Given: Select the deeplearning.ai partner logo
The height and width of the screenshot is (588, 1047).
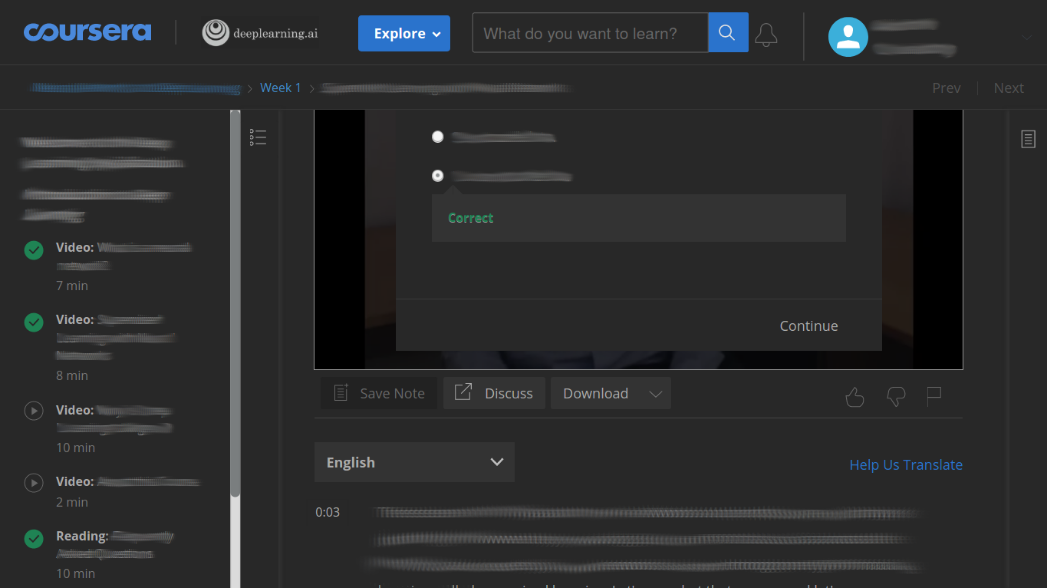Looking at the screenshot, I should [x=259, y=32].
